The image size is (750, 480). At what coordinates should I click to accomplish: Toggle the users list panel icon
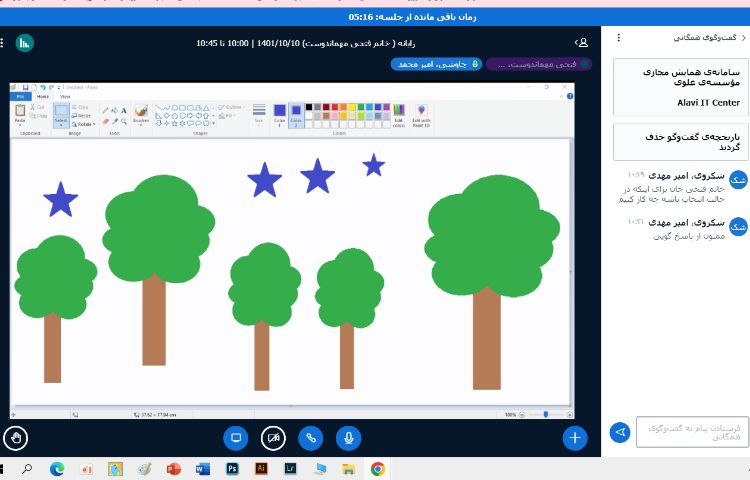point(581,42)
